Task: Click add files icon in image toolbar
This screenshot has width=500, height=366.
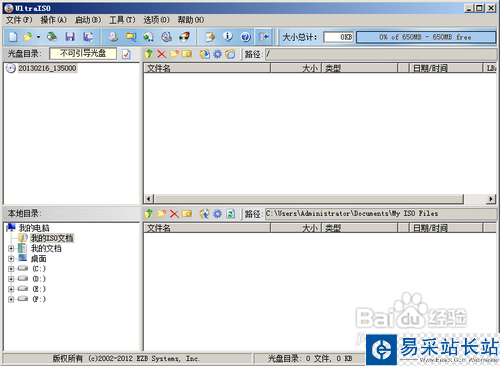Action: (x=205, y=54)
